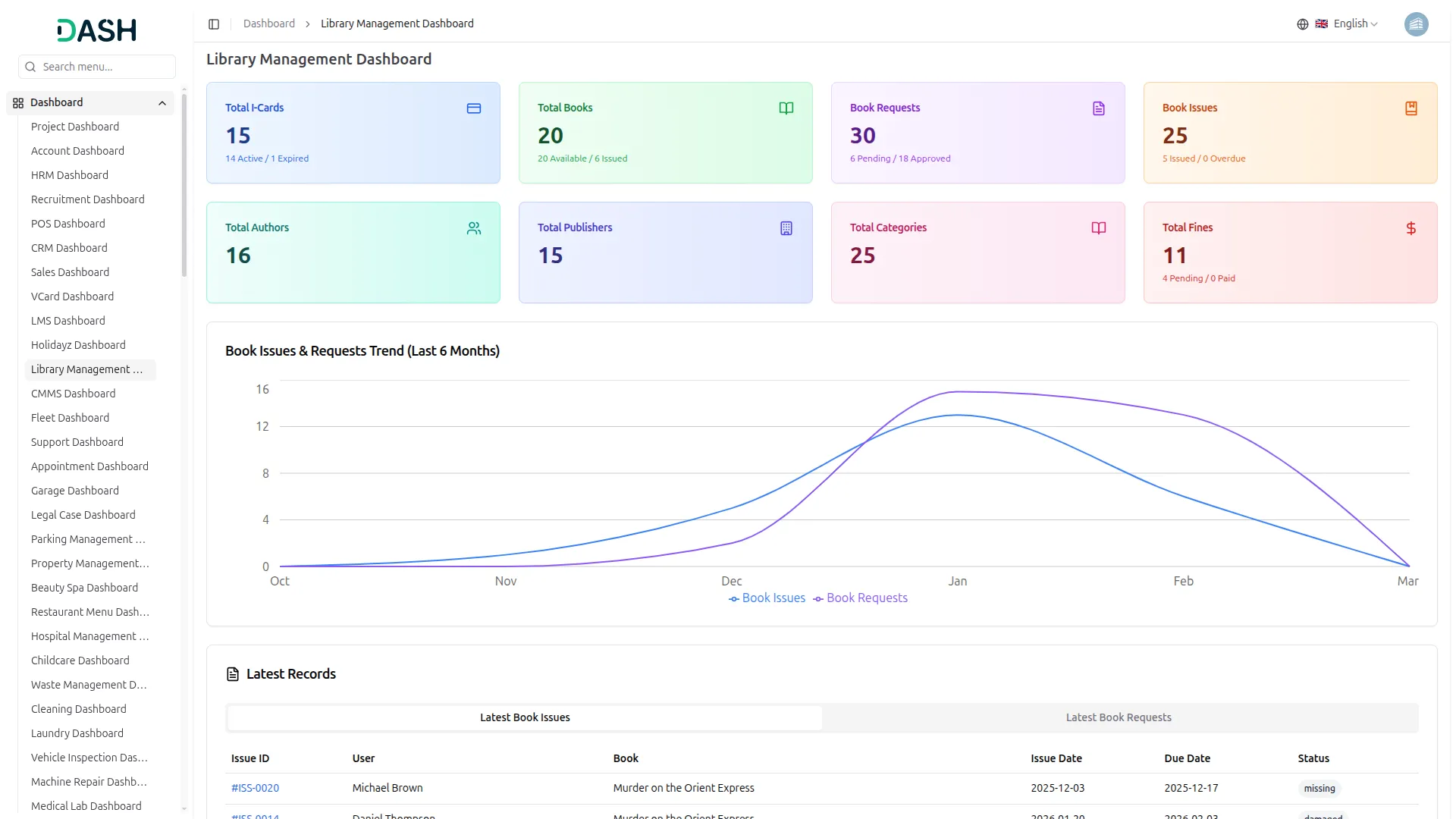Open the English language dropdown
1456x819 pixels.
point(1346,24)
